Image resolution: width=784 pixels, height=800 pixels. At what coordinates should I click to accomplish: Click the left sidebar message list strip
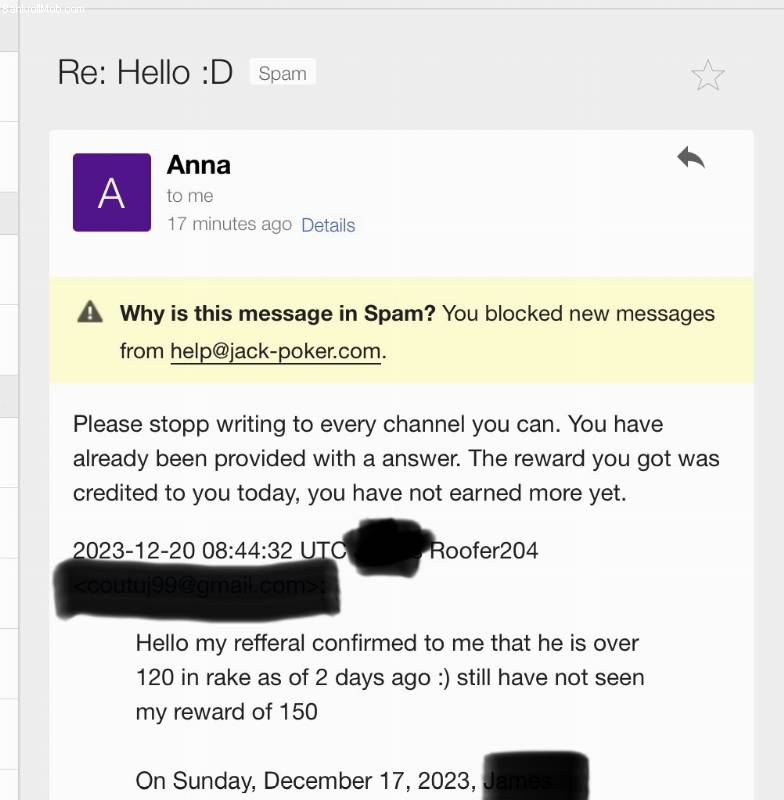(9, 400)
